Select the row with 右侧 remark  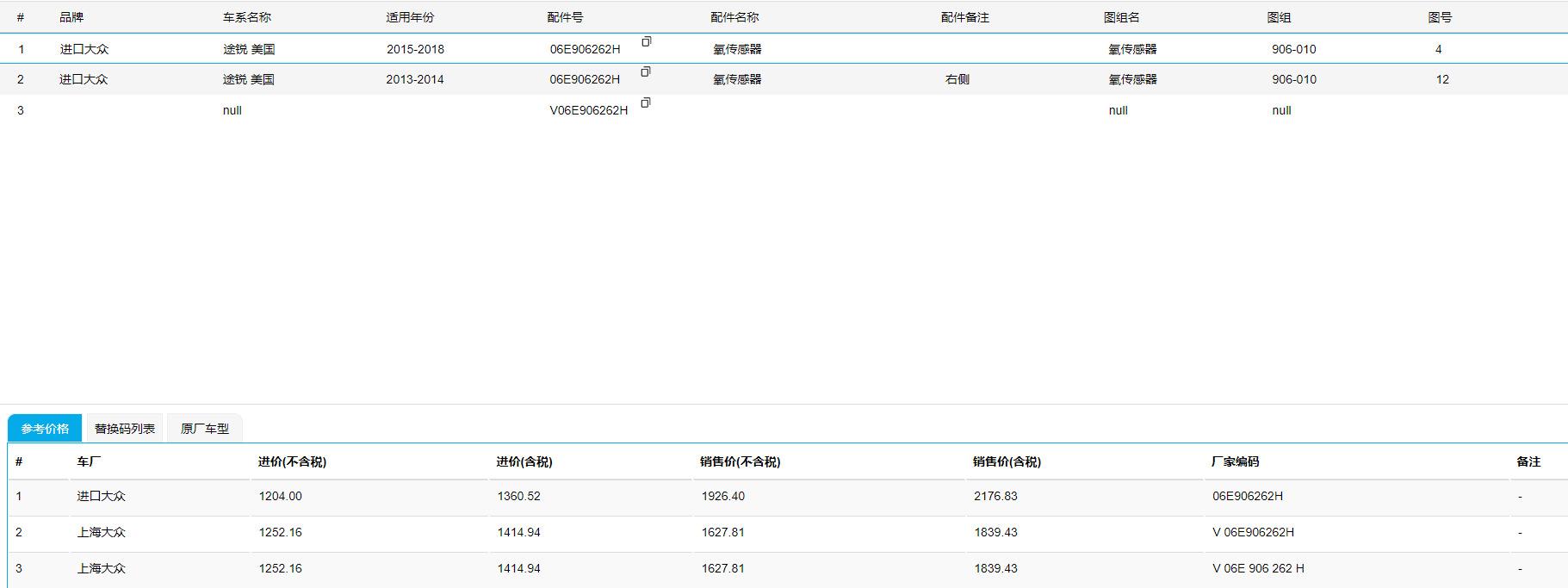[x=958, y=79]
